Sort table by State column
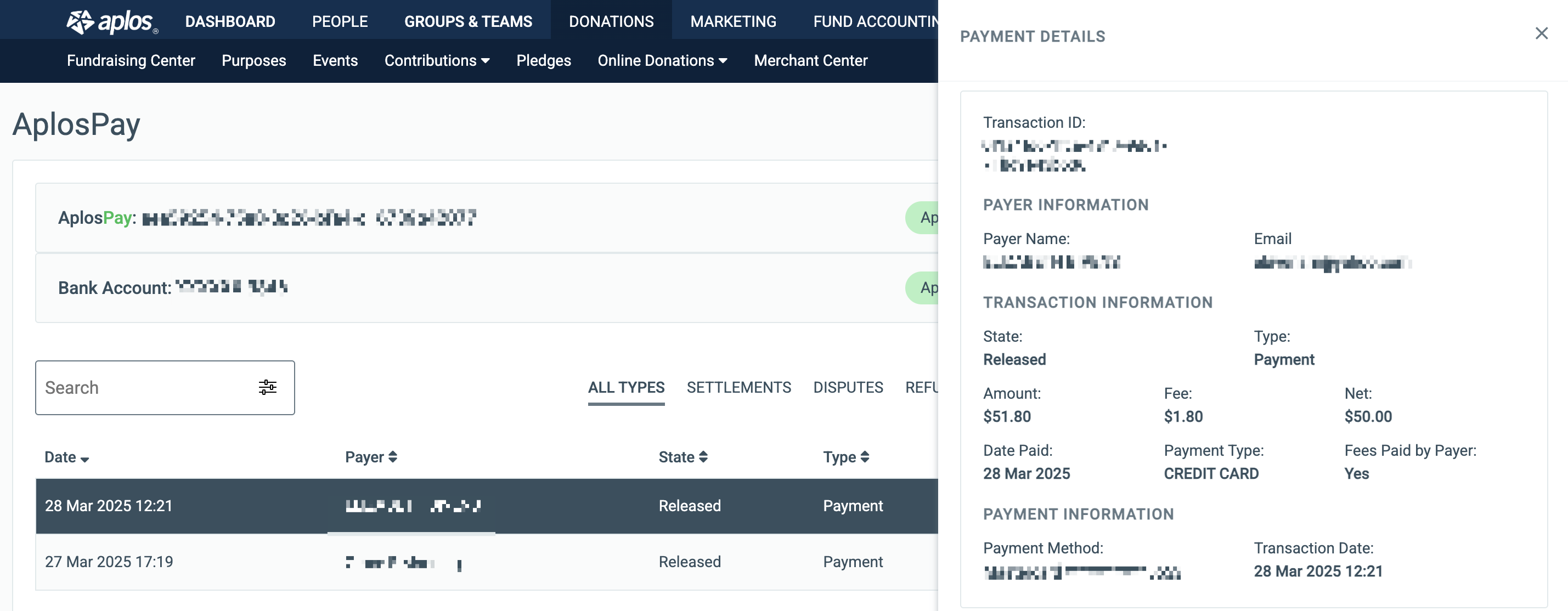Image resolution: width=1568 pixels, height=611 pixels. (x=683, y=457)
